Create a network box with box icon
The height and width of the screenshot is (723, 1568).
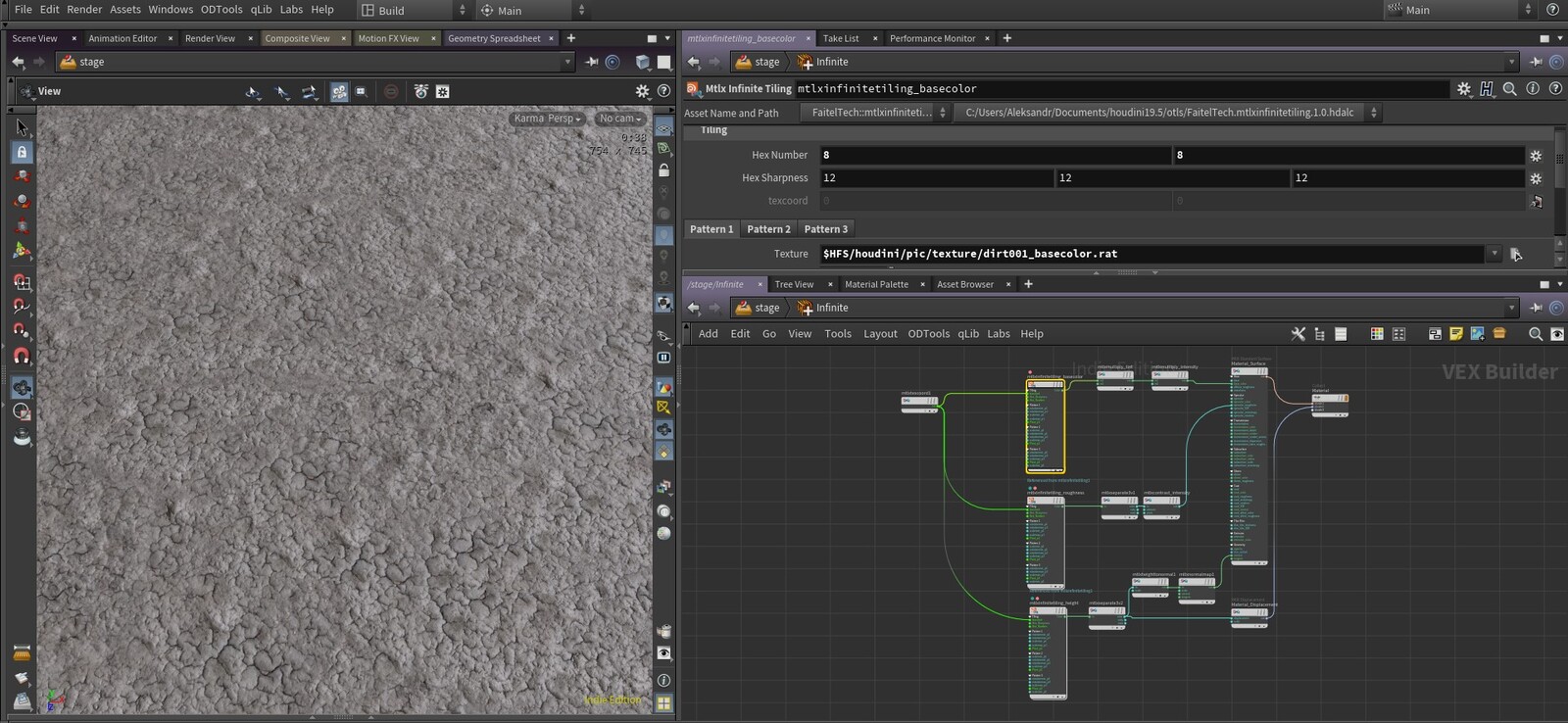[1499, 334]
